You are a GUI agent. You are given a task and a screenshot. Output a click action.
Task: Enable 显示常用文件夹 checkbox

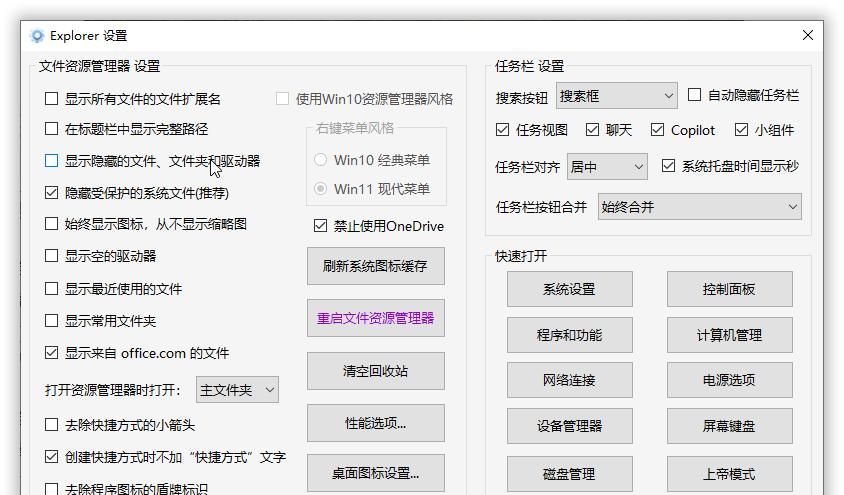click(51, 321)
